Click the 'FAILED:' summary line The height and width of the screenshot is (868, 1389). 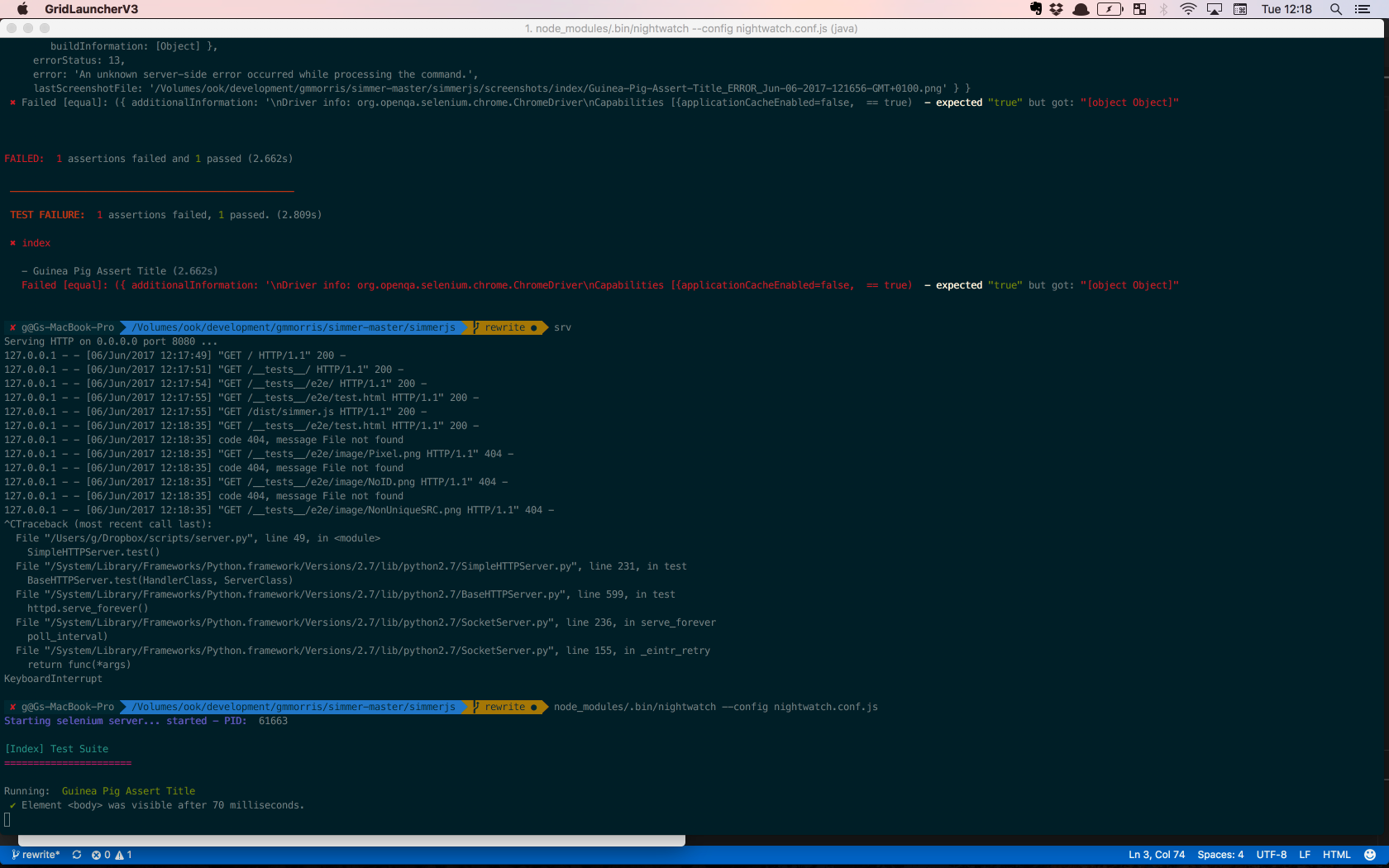149,159
